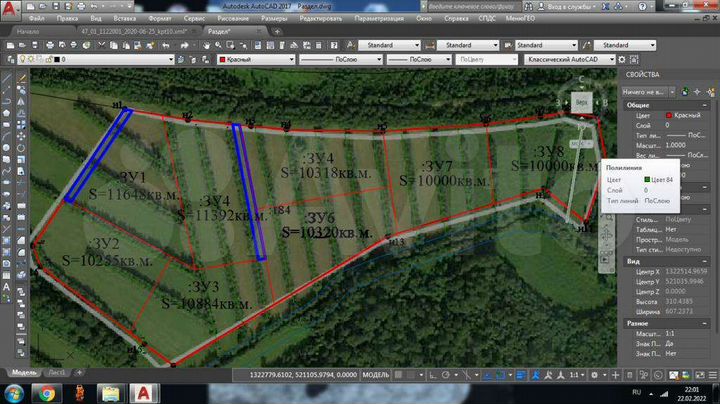720x404 pixels.
Task: Click the ViewCube Верх face
Action: 582,102
